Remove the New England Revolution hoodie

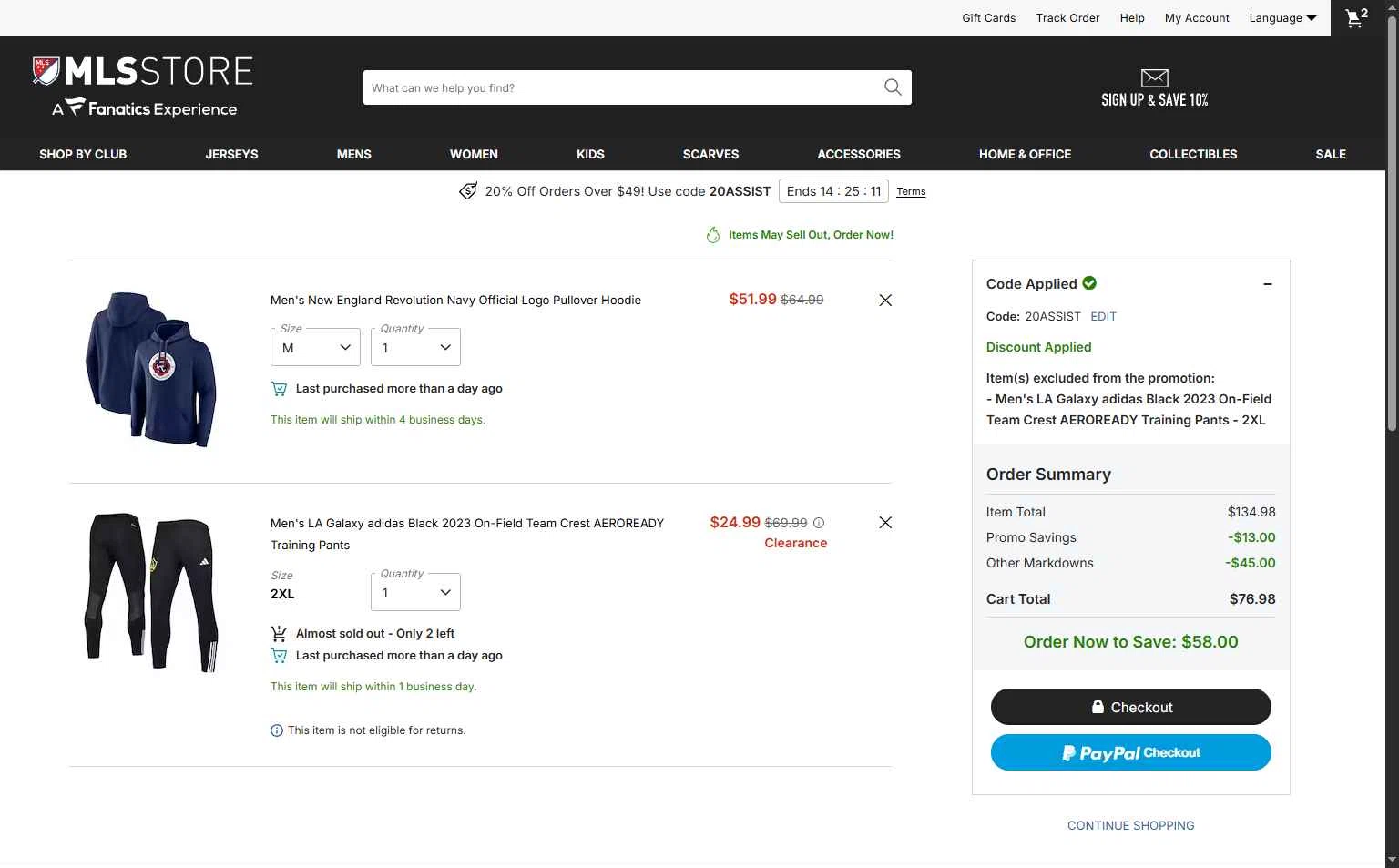tap(885, 301)
